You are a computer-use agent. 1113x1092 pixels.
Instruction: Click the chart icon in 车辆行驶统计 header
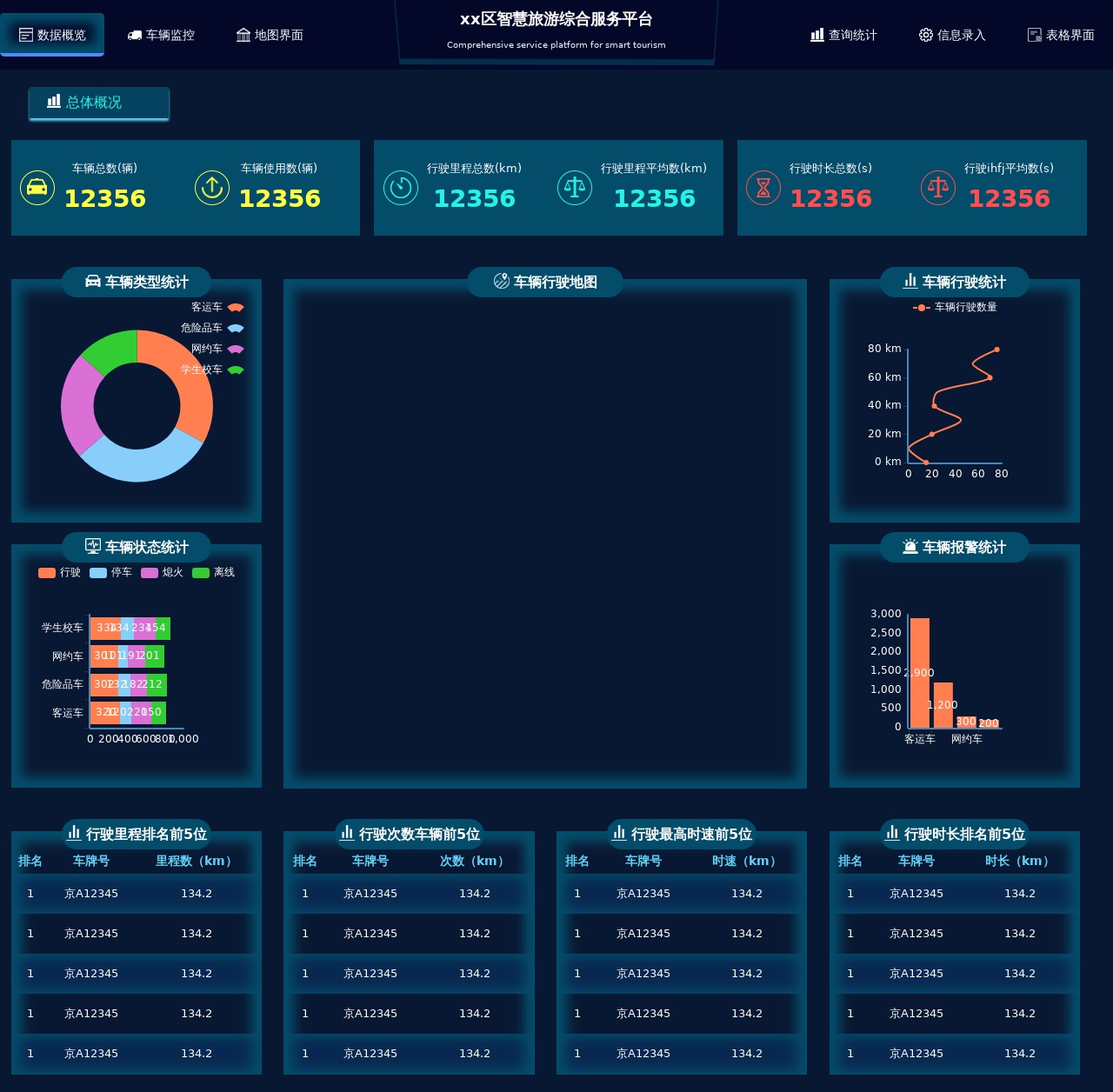point(910,281)
